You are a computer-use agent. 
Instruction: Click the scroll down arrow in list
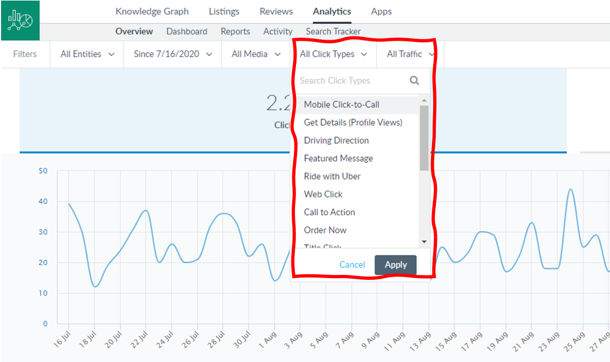(x=424, y=241)
